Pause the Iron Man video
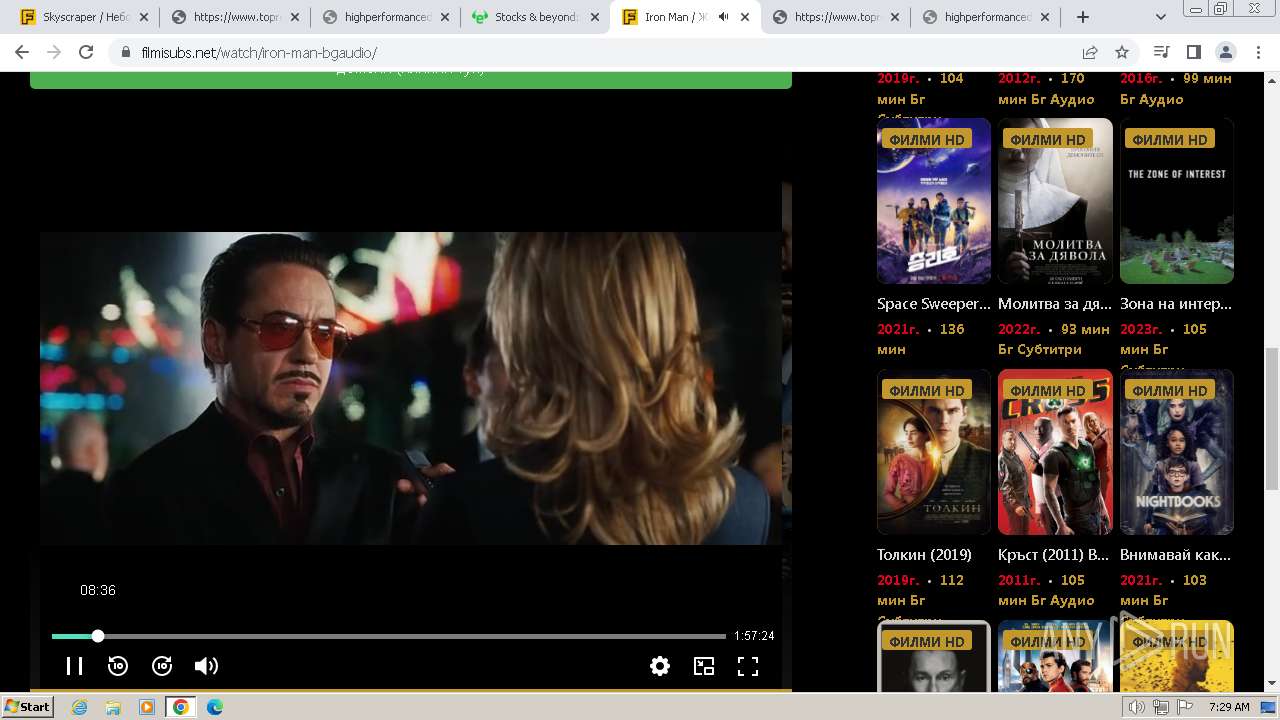This screenshot has width=1280, height=720. pos(74,666)
